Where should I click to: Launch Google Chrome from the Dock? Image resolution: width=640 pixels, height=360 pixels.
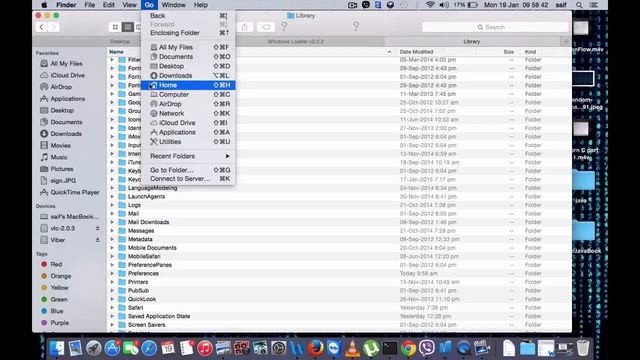(408, 348)
